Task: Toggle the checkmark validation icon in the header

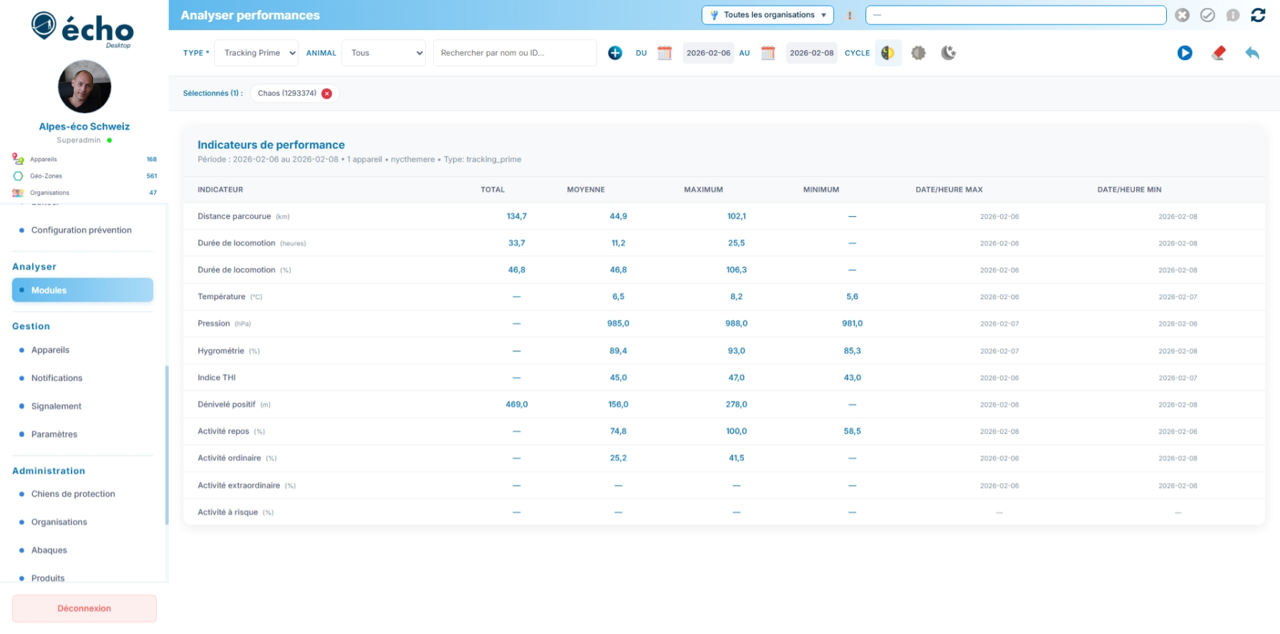Action: [x=1207, y=15]
